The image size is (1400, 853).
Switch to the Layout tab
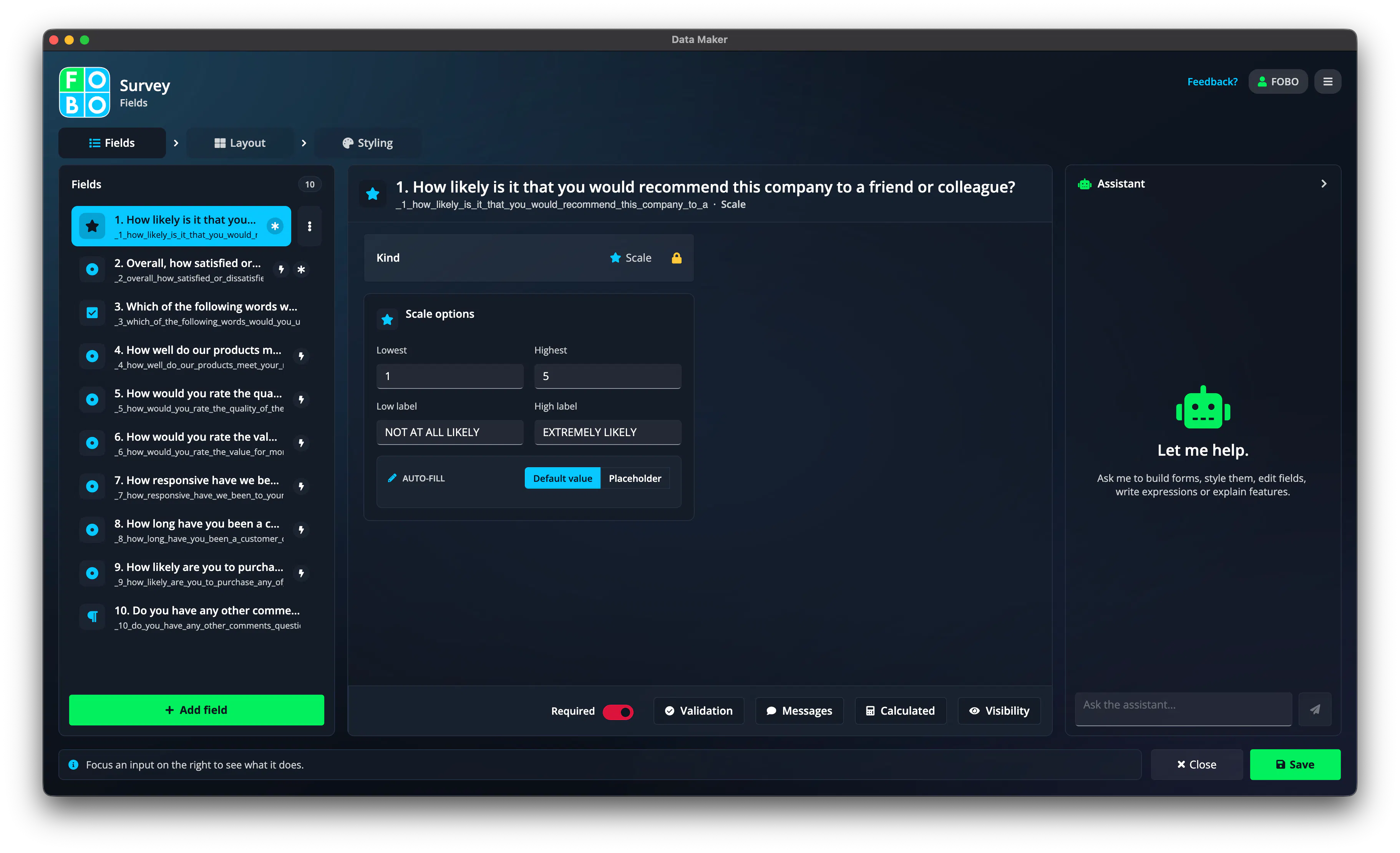click(240, 143)
